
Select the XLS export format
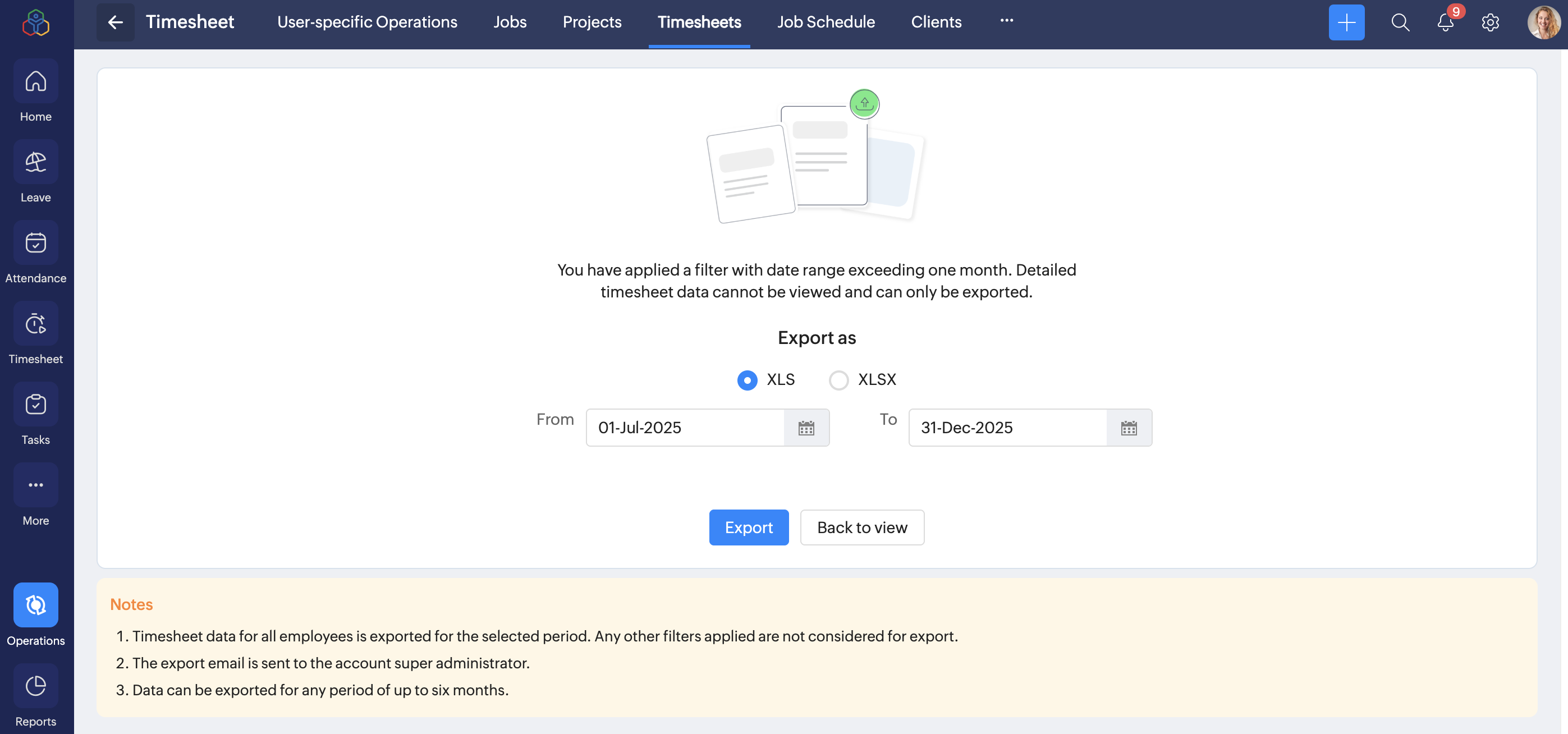point(747,380)
